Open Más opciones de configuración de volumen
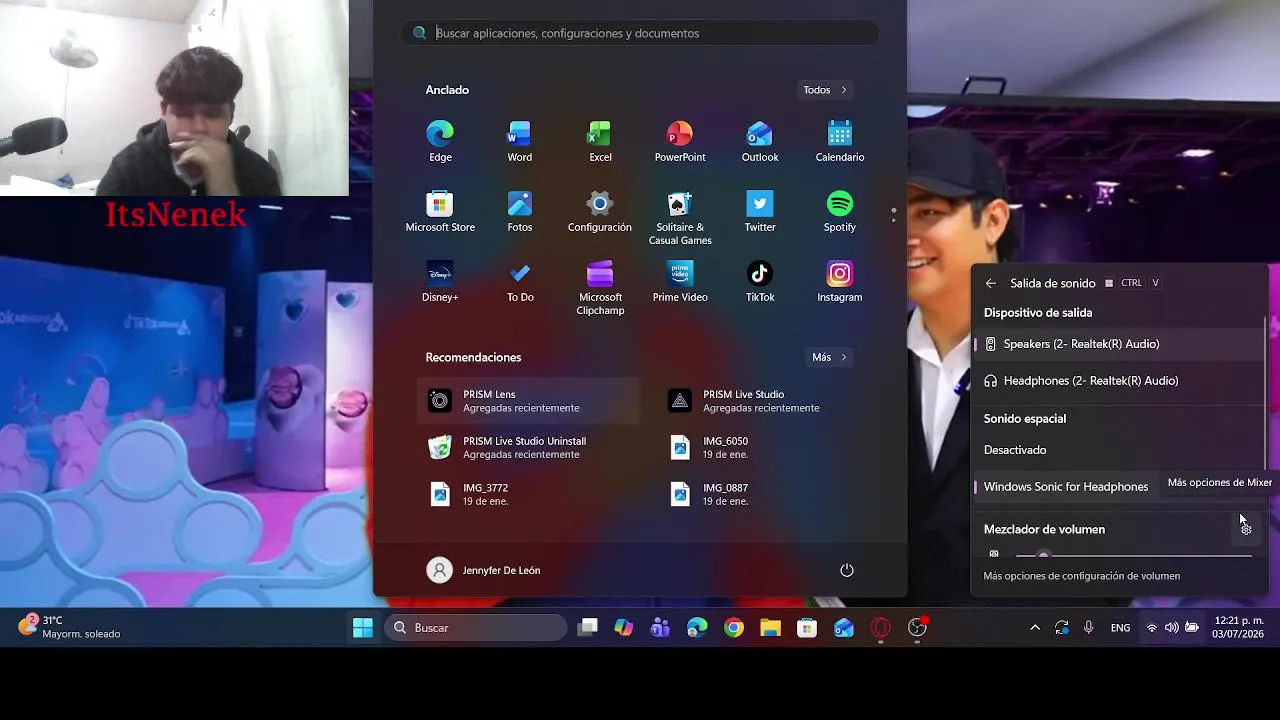Image resolution: width=1280 pixels, height=720 pixels. pos(1082,576)
